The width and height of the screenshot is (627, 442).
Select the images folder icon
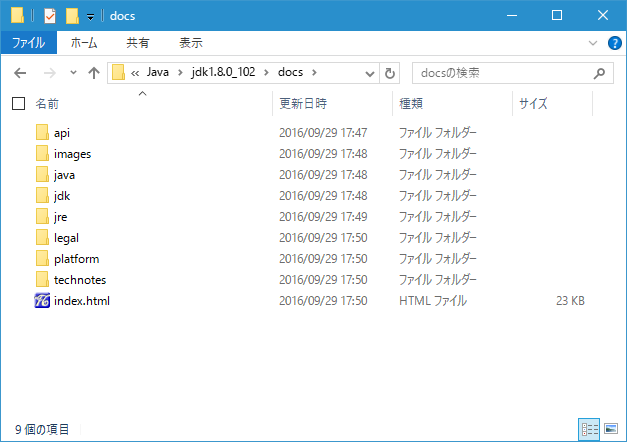42,154
